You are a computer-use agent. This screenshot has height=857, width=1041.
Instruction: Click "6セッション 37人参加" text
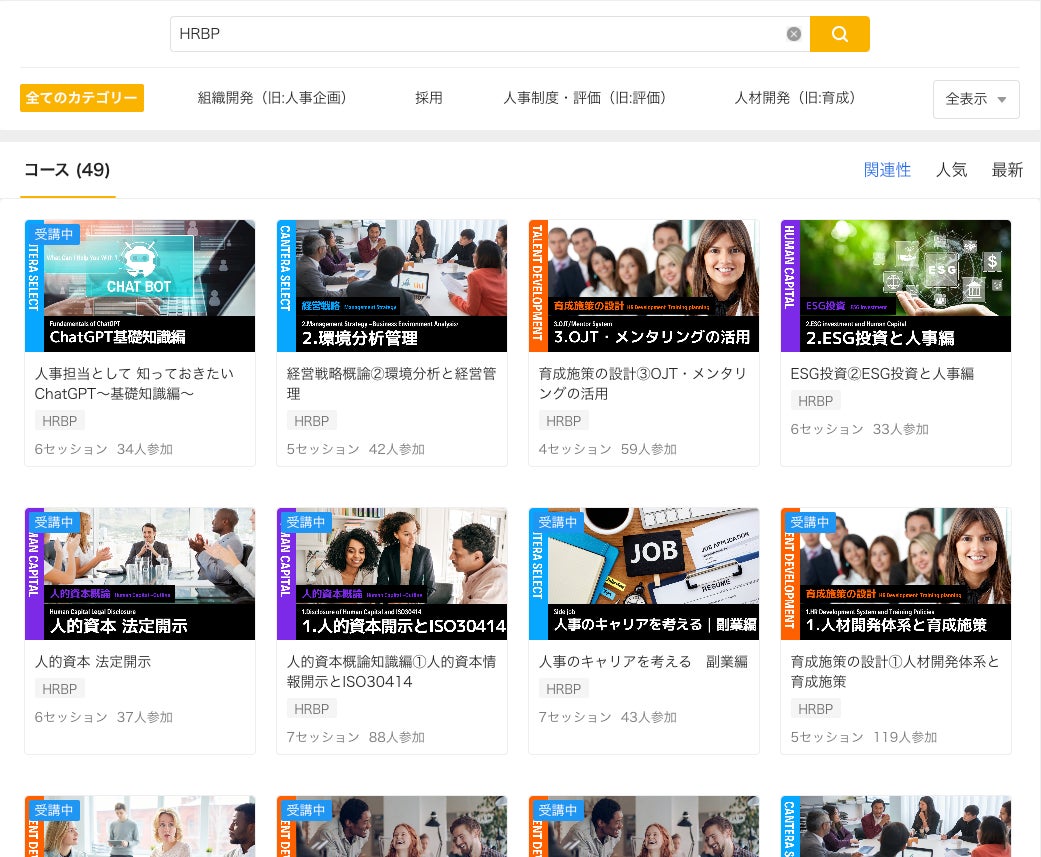[x=104, y=718]
